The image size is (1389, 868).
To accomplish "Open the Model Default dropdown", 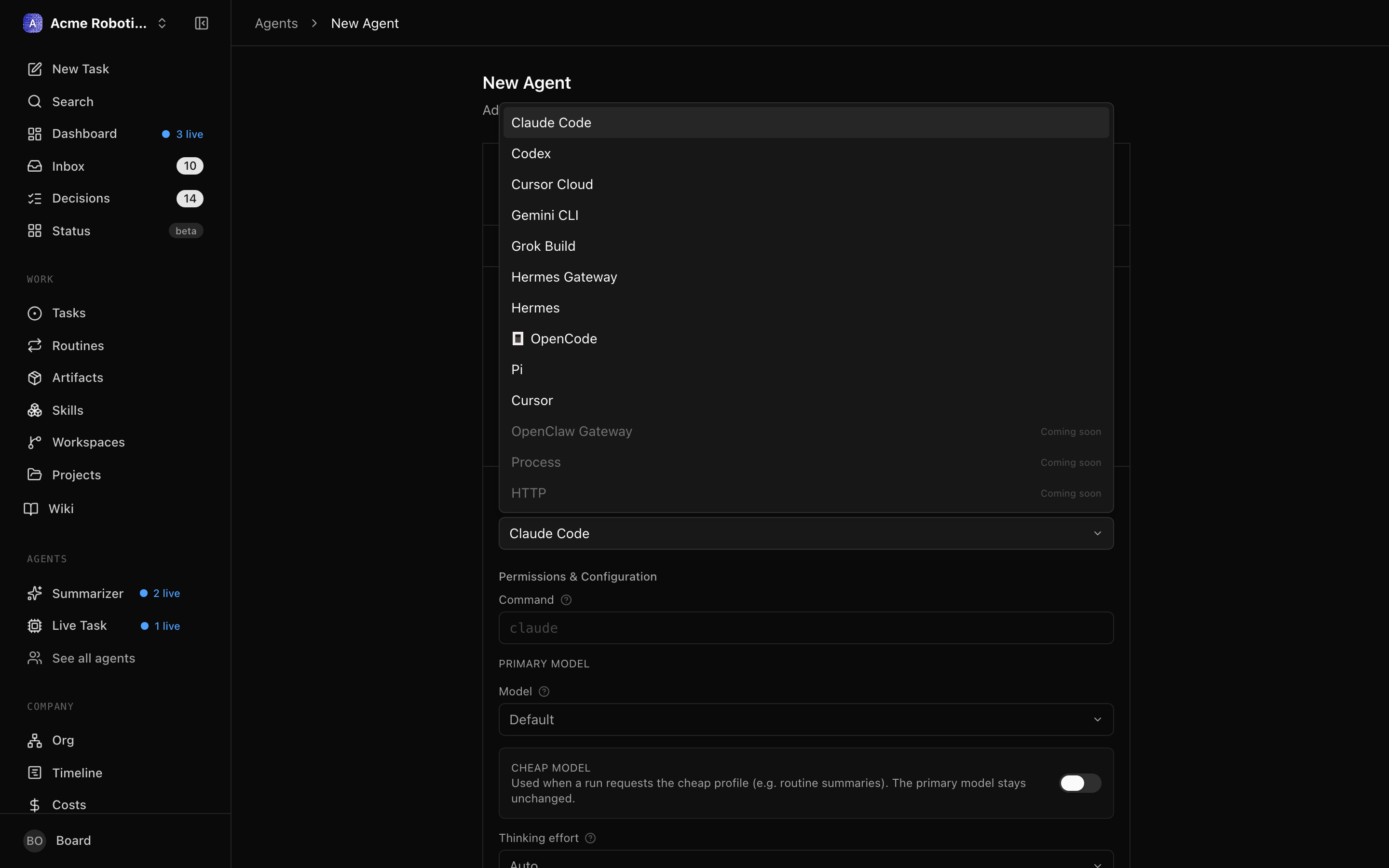I will (x=806, y=719).
